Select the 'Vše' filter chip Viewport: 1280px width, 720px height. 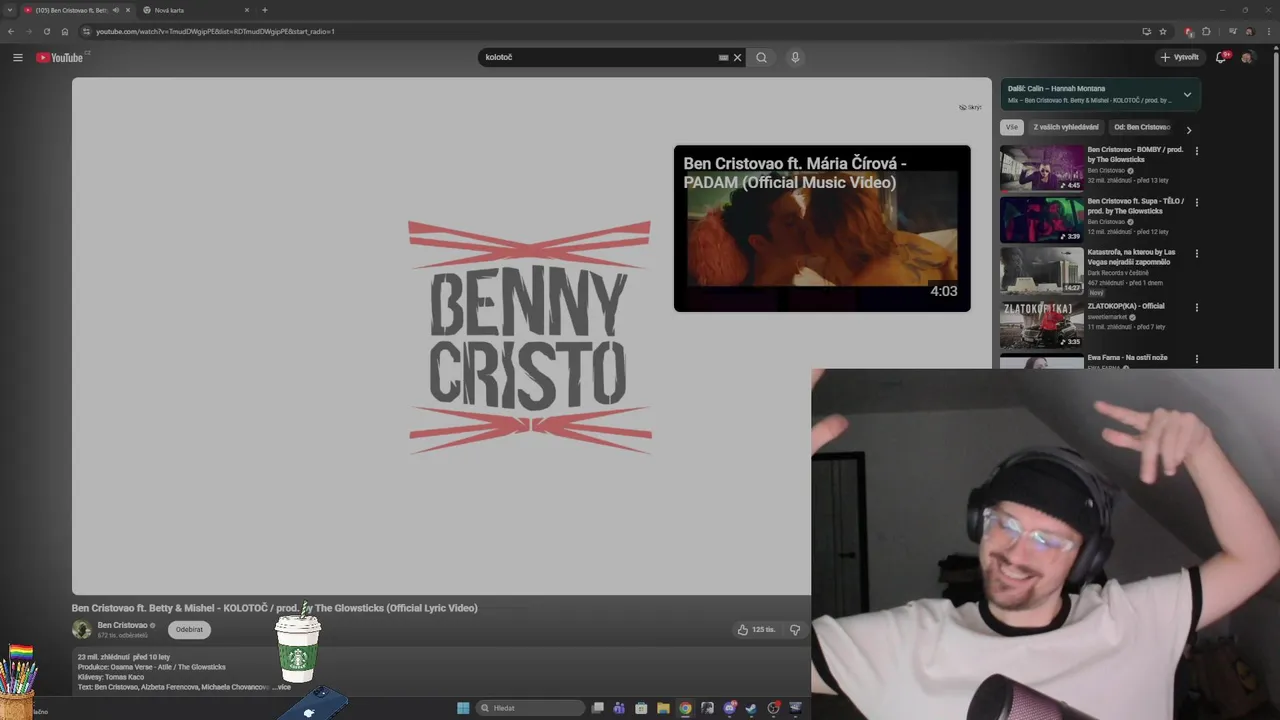point(1012,127)
